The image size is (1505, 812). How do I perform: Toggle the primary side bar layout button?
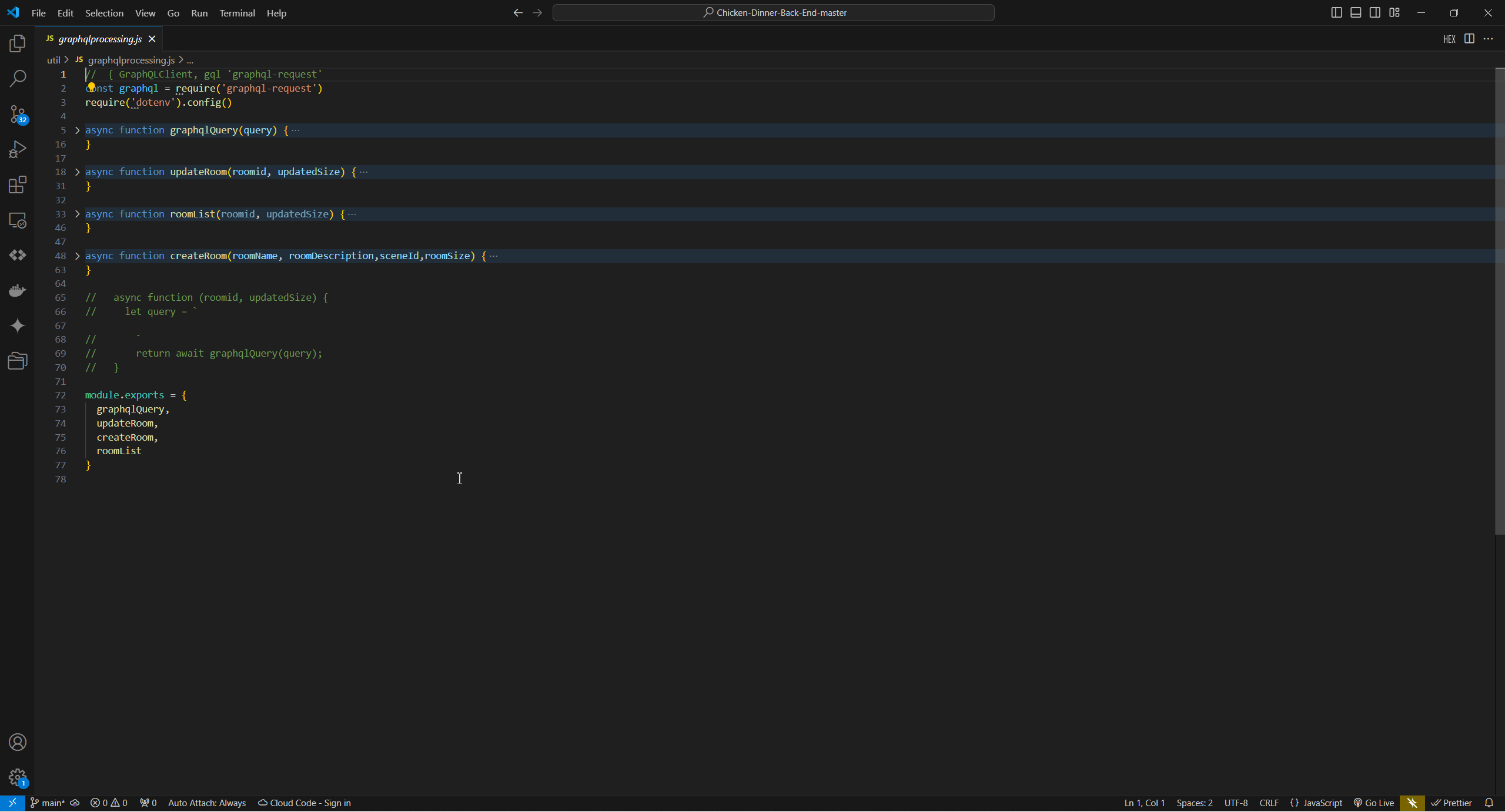(x=1336, y=12)
